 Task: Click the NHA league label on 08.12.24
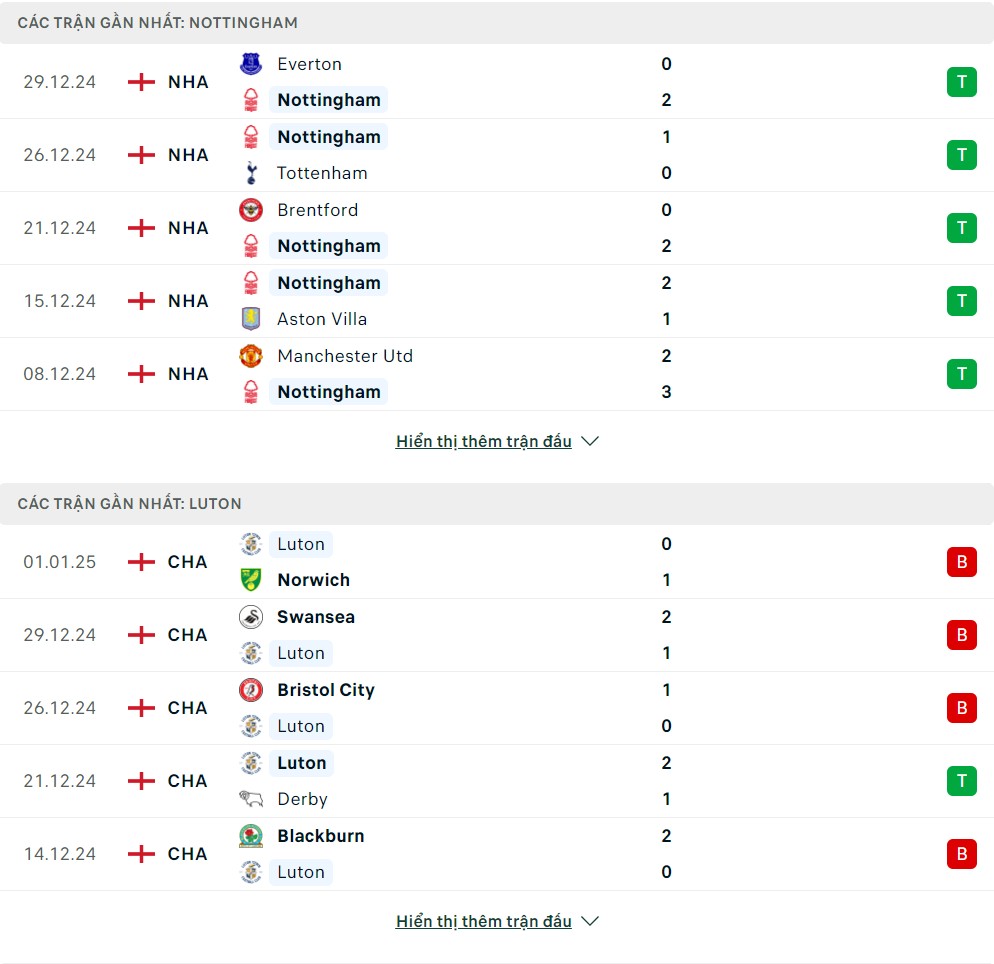click(x=188, y=374)
